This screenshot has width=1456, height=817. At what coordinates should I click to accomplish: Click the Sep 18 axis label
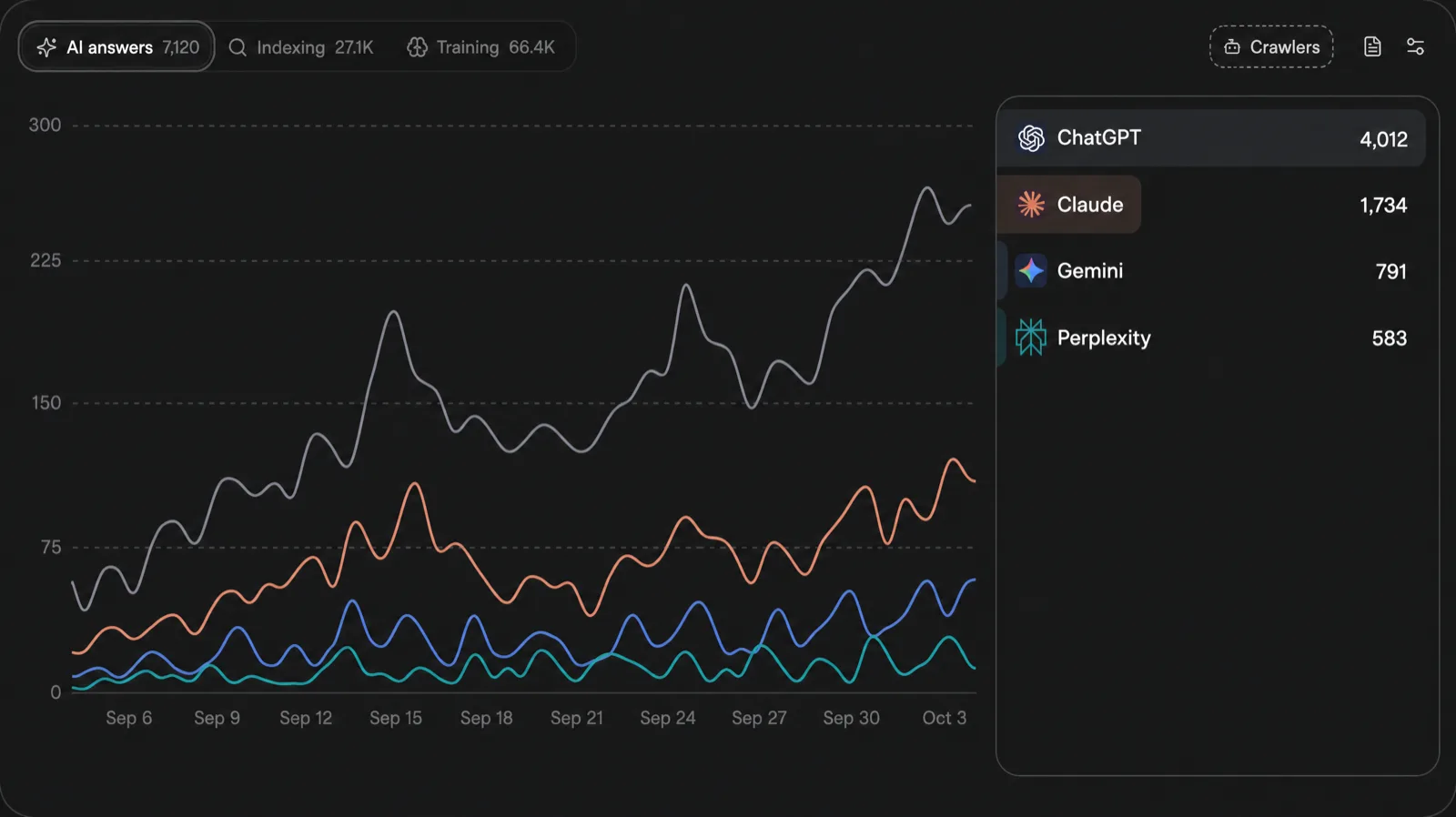[x=487, y=718]
